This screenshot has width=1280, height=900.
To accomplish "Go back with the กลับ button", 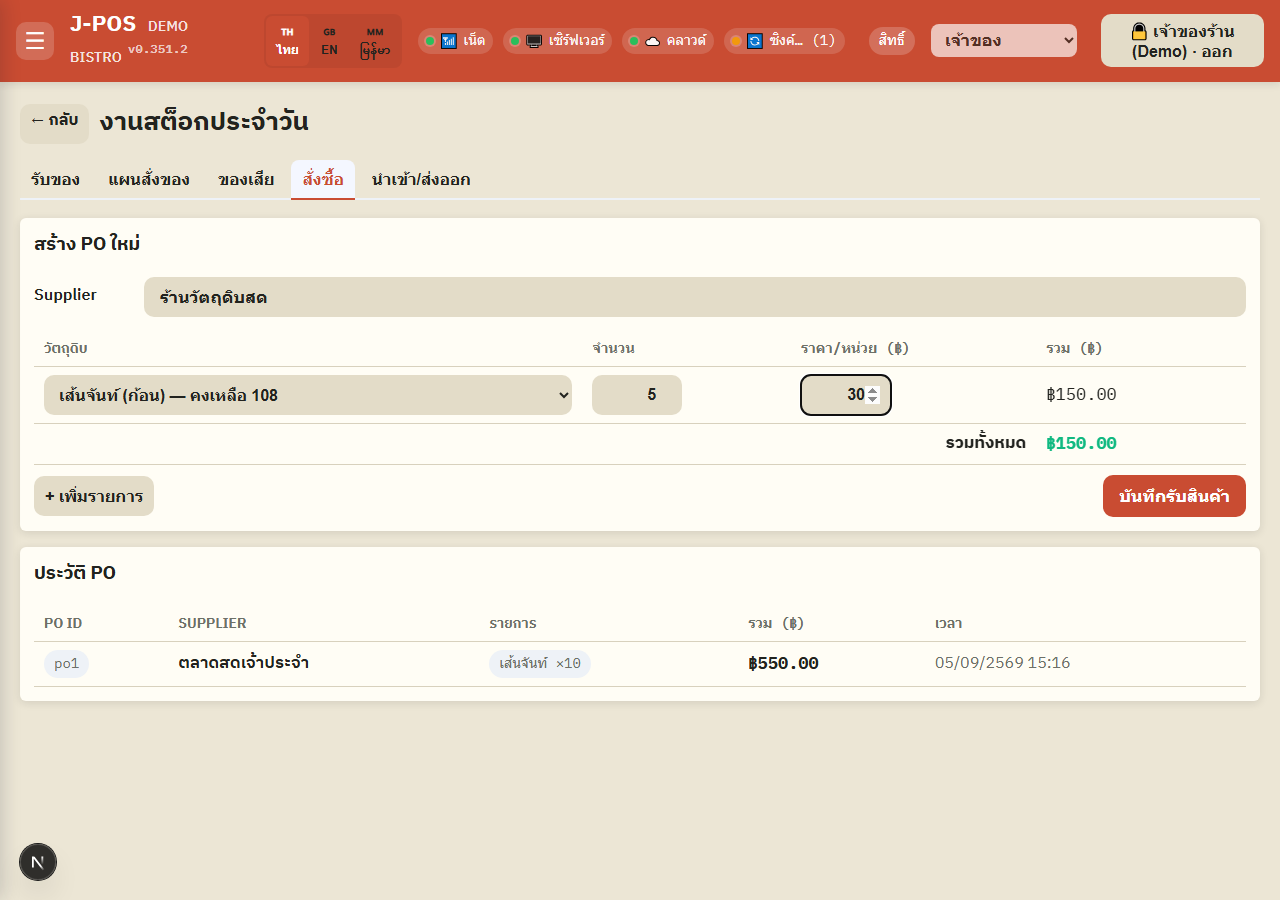I will pos(54,123).
